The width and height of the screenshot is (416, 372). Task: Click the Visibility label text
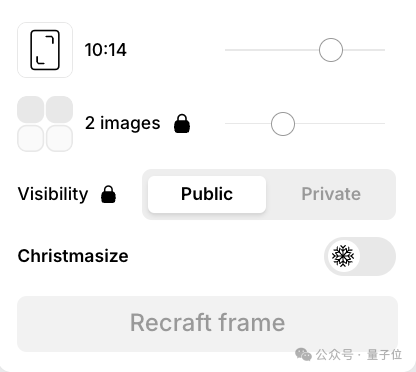(53, 194)
